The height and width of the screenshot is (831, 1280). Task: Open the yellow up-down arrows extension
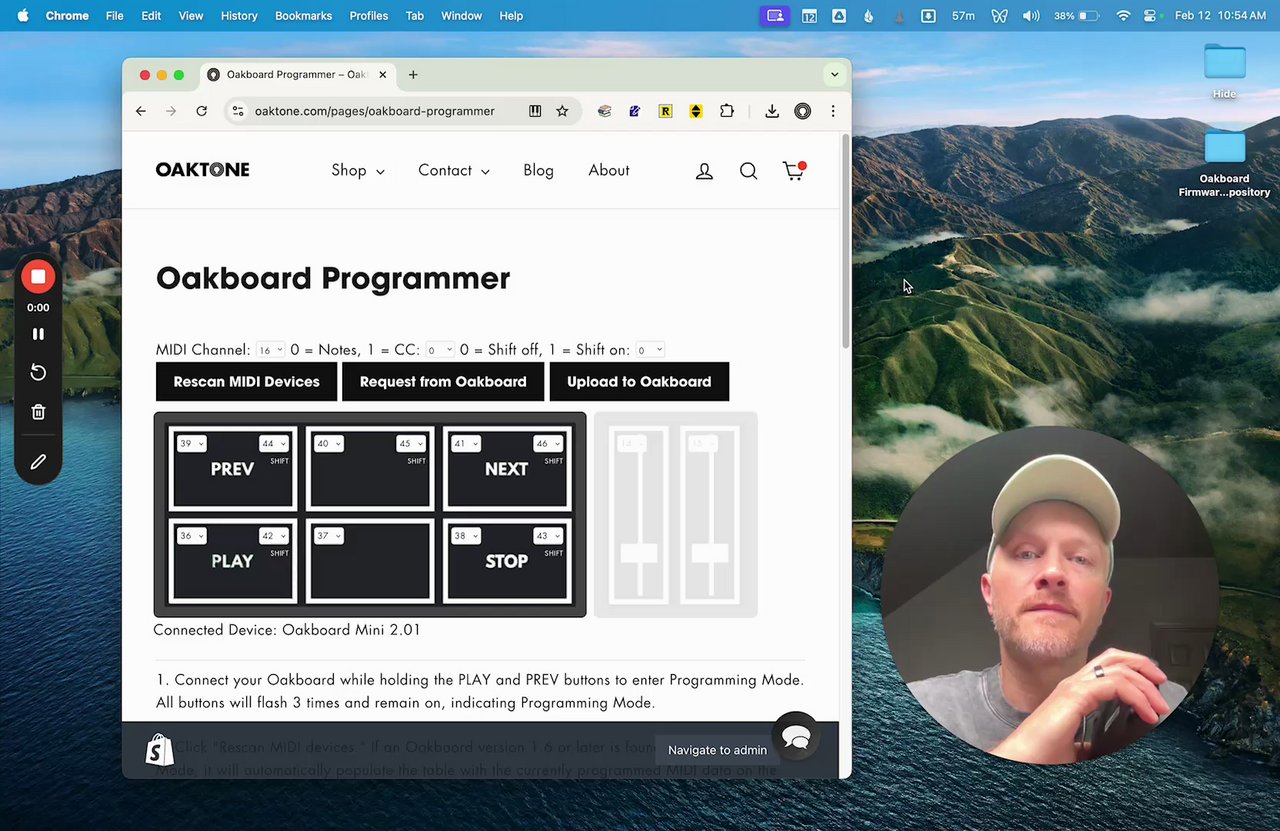[696, 111]
